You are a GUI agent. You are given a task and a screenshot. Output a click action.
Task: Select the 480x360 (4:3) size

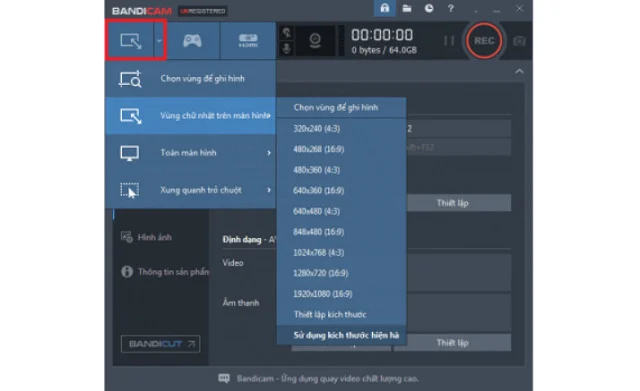342,170
